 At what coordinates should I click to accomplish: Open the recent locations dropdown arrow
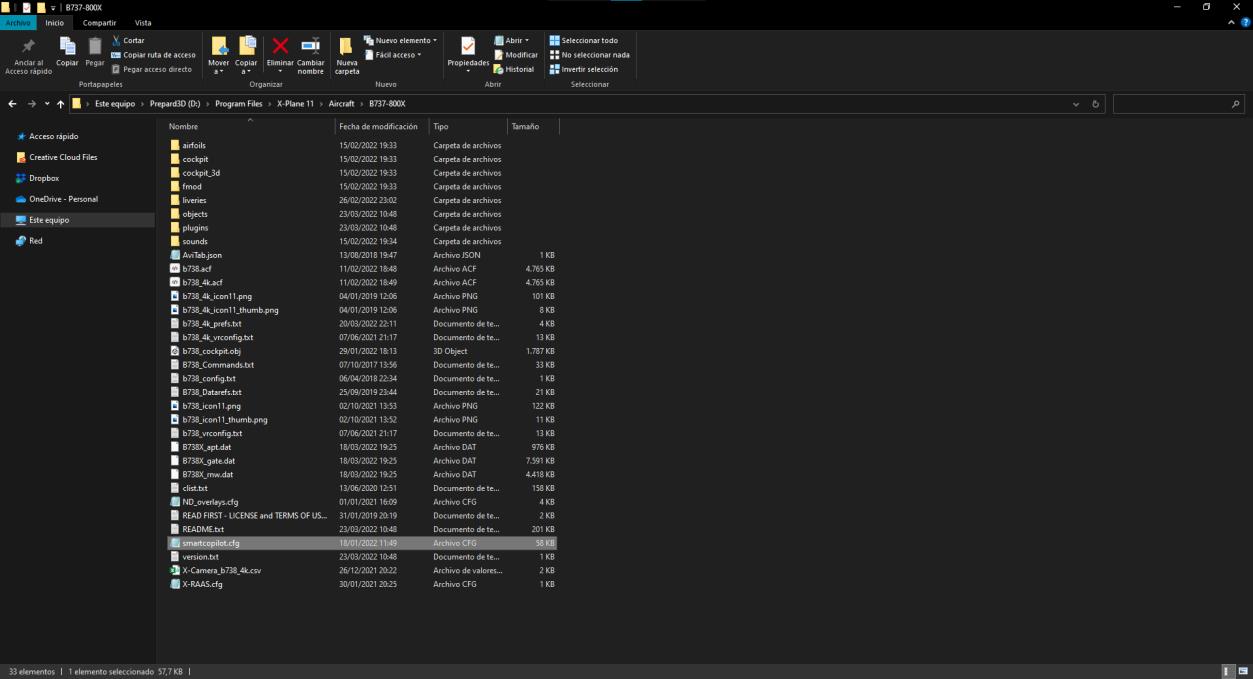click(x=47, y=104)
